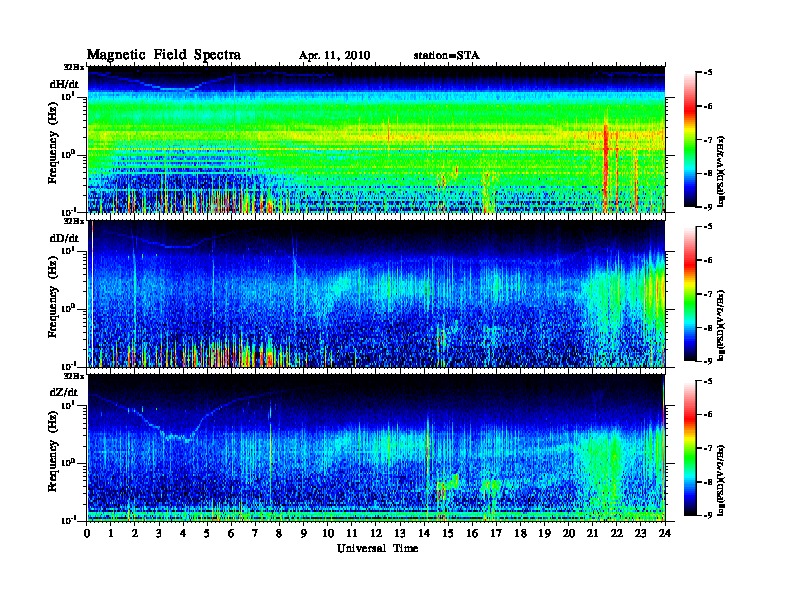Click the 'dD/dt' panel label
The image size is (792, 612).
pos(64,238)
